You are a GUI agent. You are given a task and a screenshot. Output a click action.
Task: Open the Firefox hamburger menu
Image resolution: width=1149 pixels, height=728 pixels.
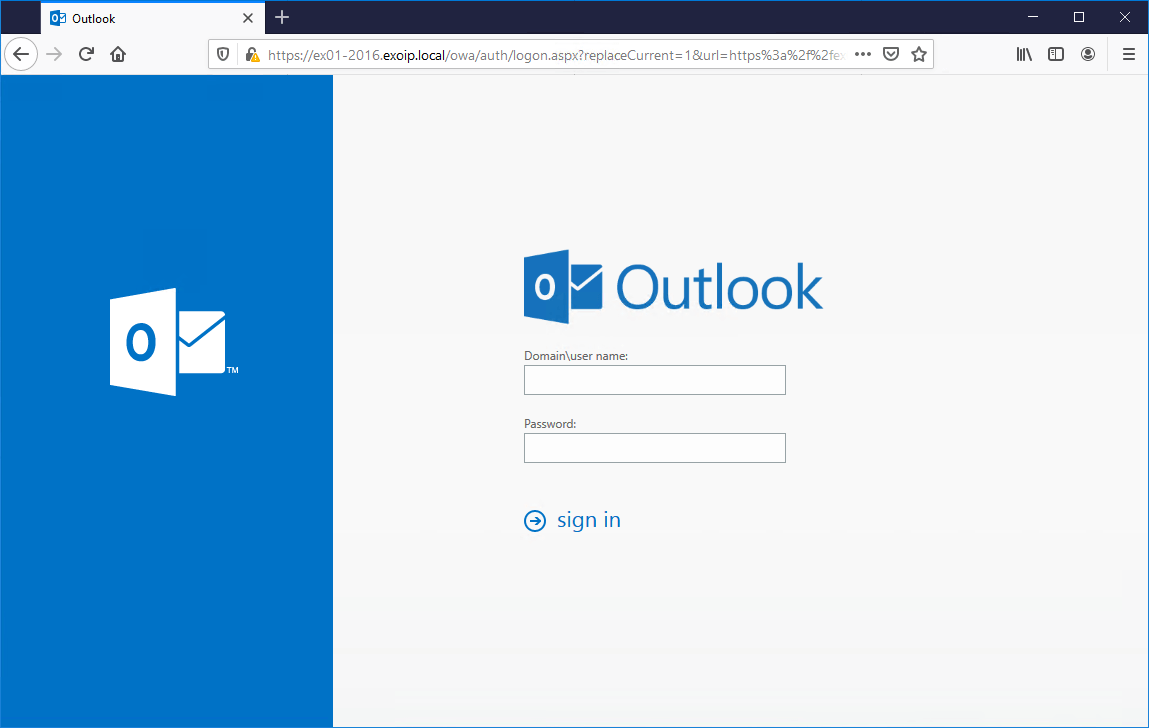click(1128, 54)
